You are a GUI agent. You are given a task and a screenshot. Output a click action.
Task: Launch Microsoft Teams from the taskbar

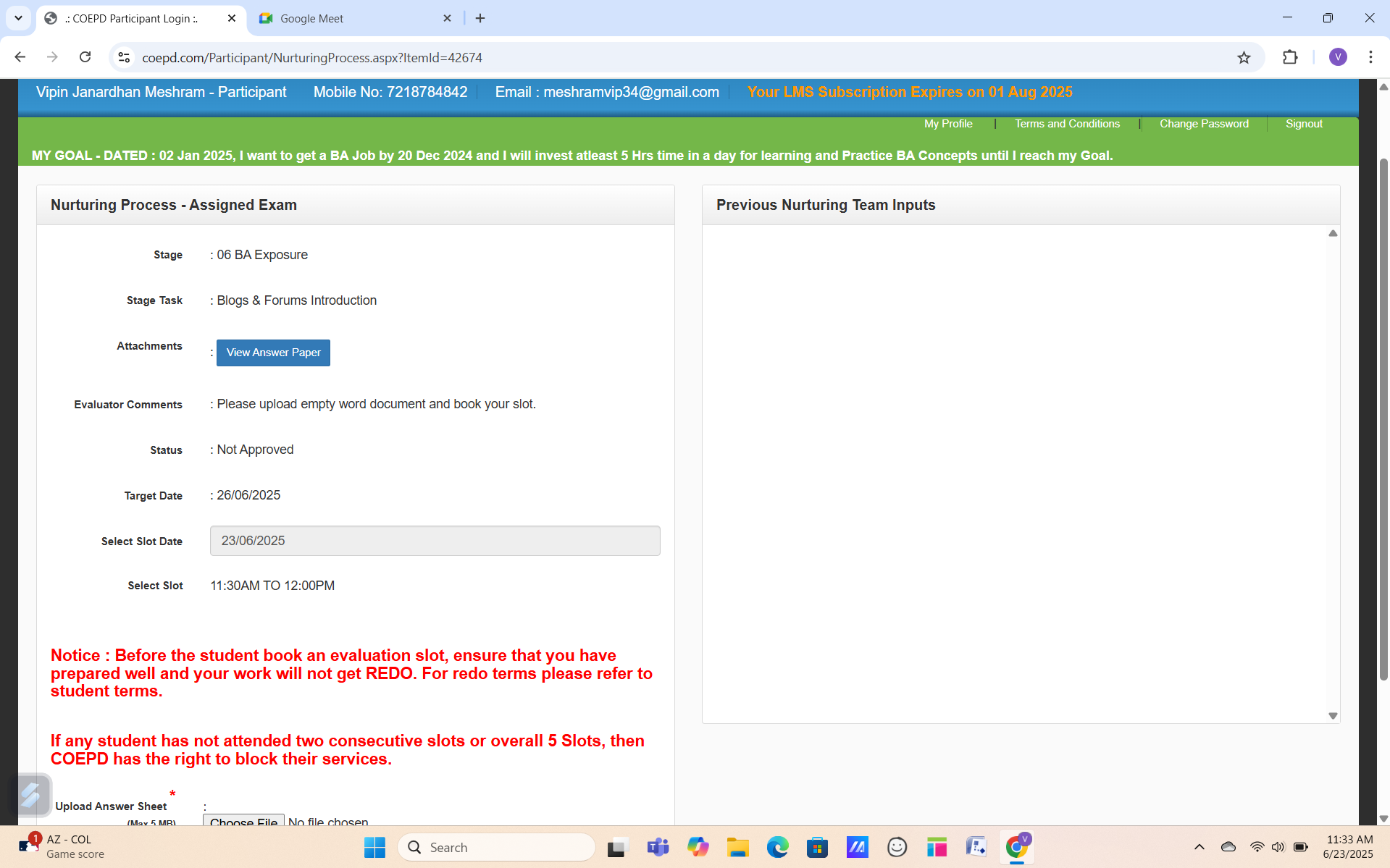pyautogui.click(x=658, y=847)
